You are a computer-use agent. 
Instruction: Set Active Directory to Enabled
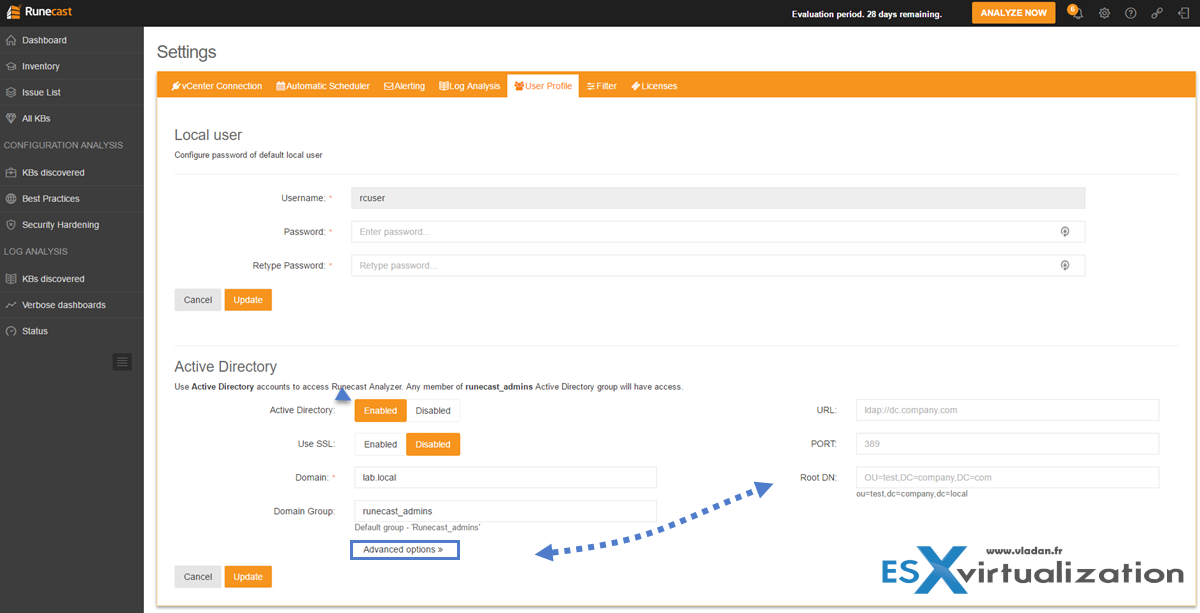click(380, 410)
